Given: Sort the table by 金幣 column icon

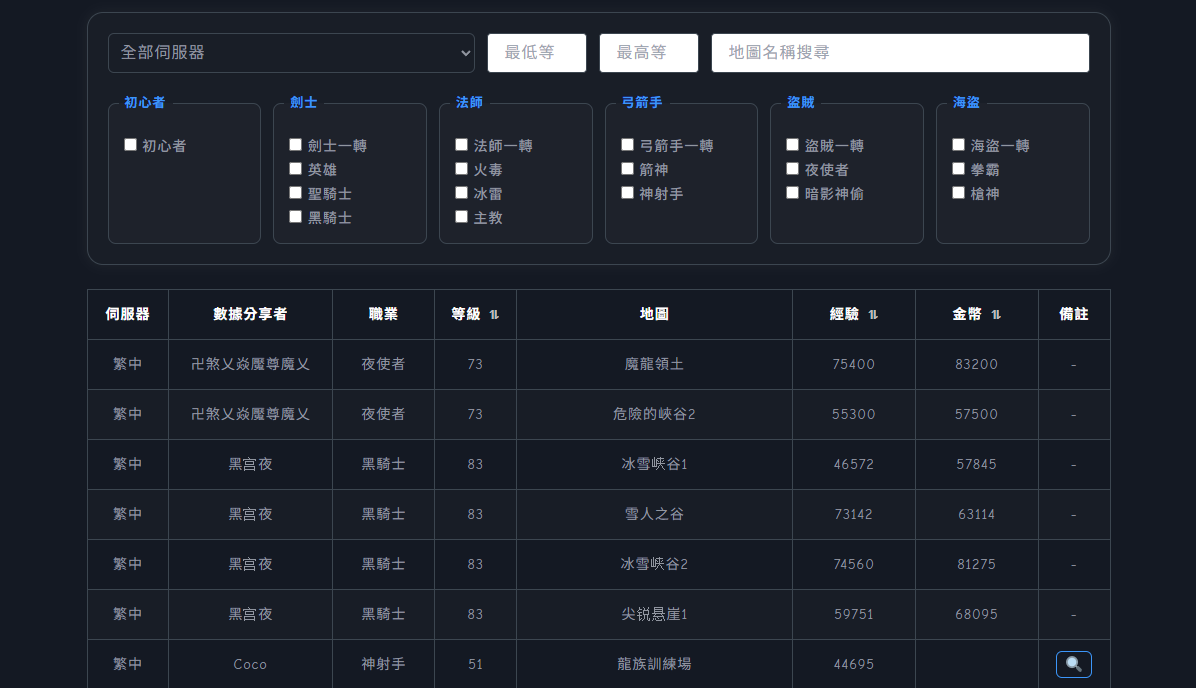Looking at the screenshot, I should click(996, 314).
